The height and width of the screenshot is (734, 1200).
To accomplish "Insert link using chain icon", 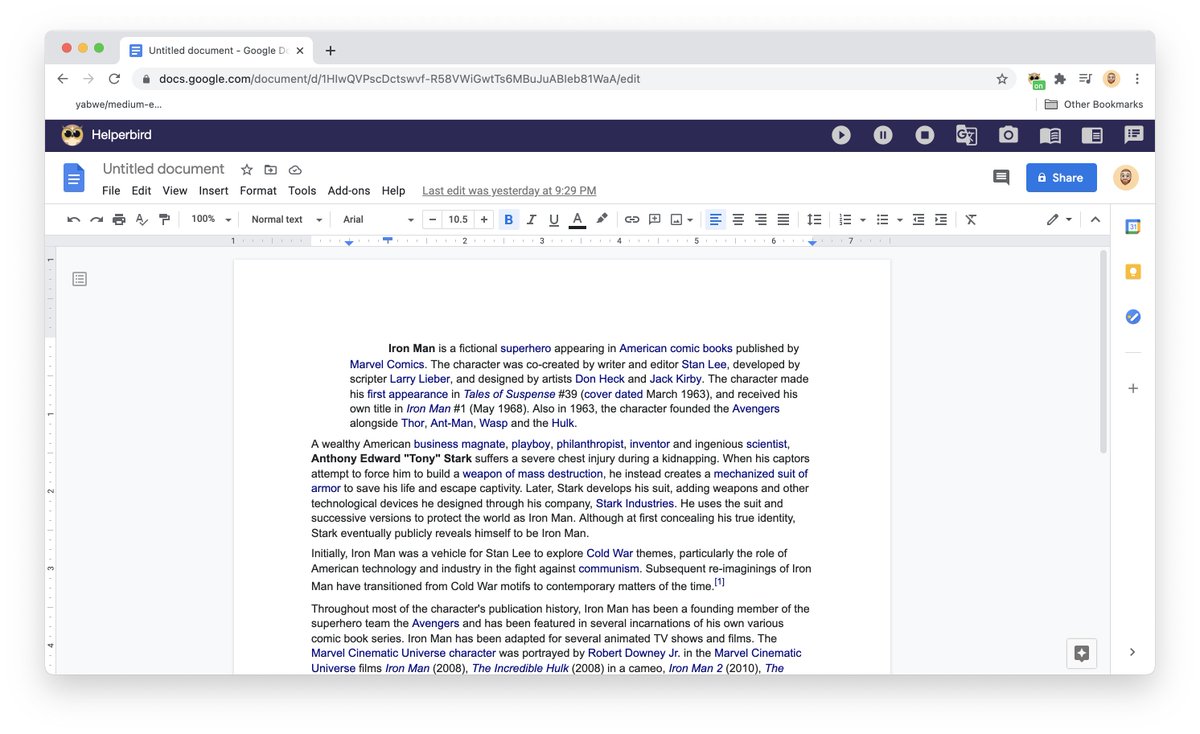I will [632, 220].
